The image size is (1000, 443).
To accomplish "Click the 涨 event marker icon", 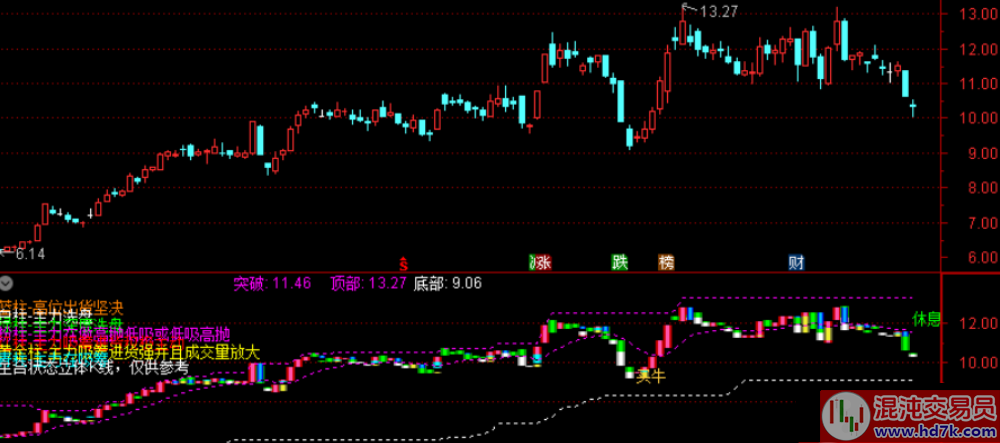I will pyautogui.click(x=541, y=264).
